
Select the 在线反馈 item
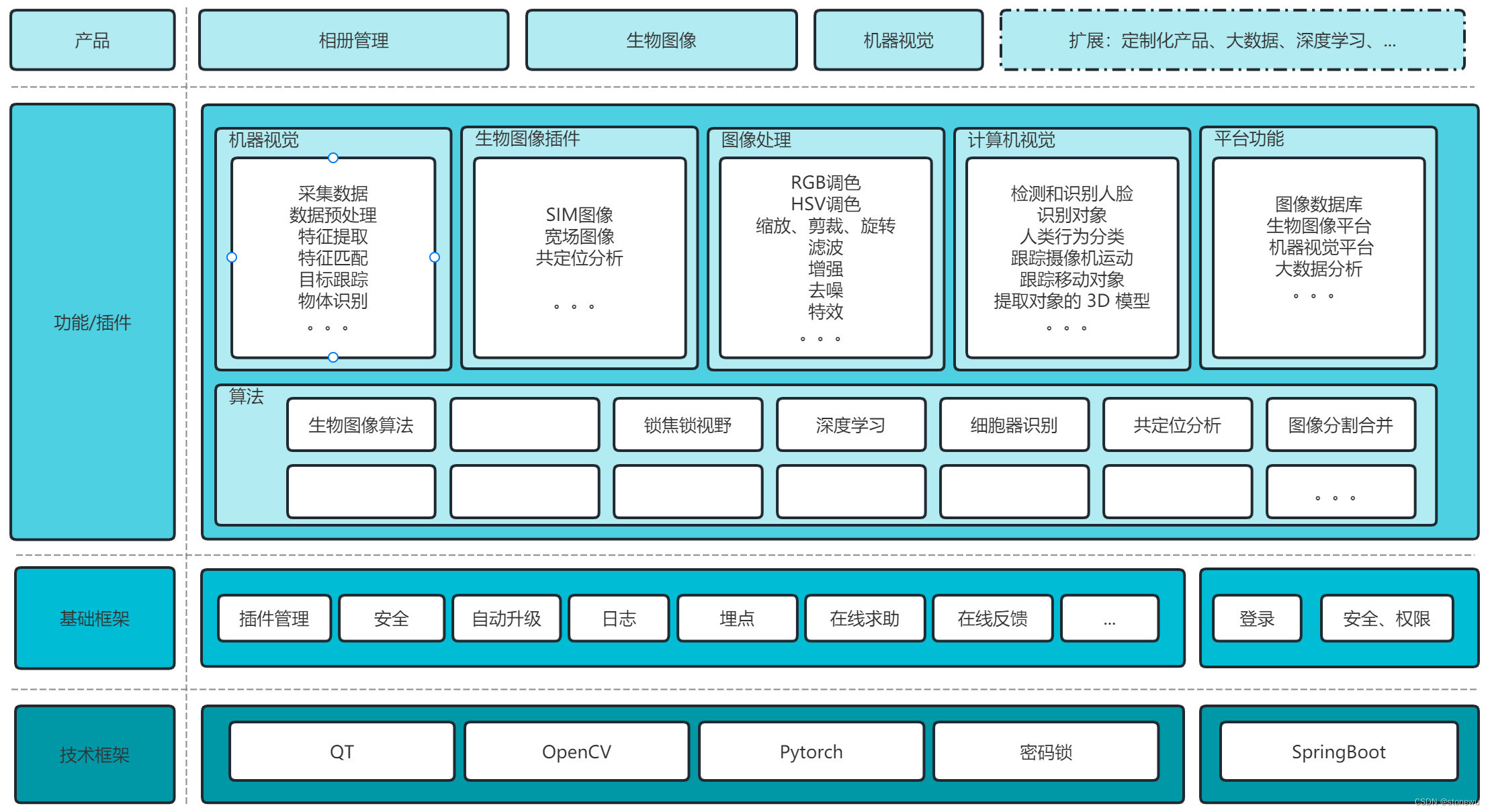coord(994,619)
